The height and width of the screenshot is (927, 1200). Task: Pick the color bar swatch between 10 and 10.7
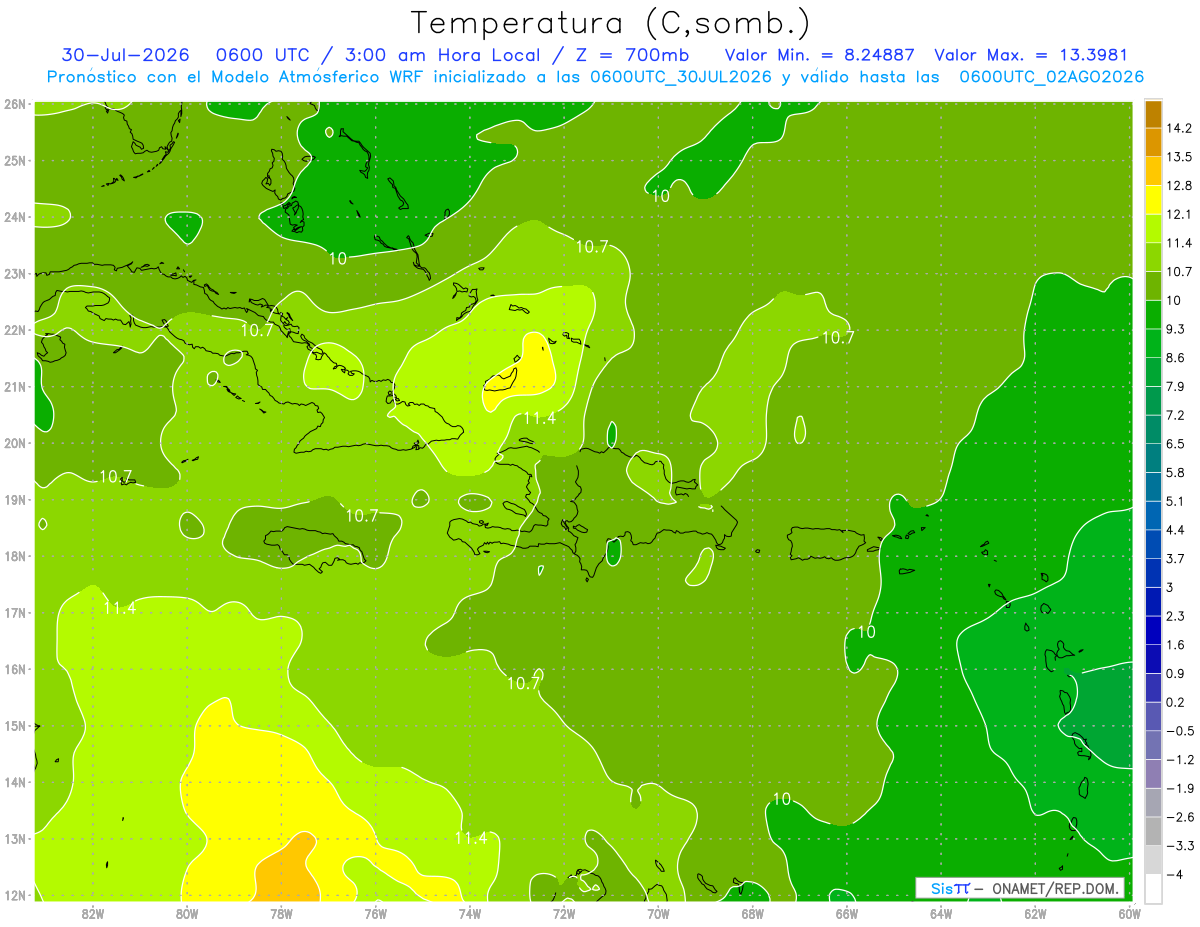[1153, 286]
